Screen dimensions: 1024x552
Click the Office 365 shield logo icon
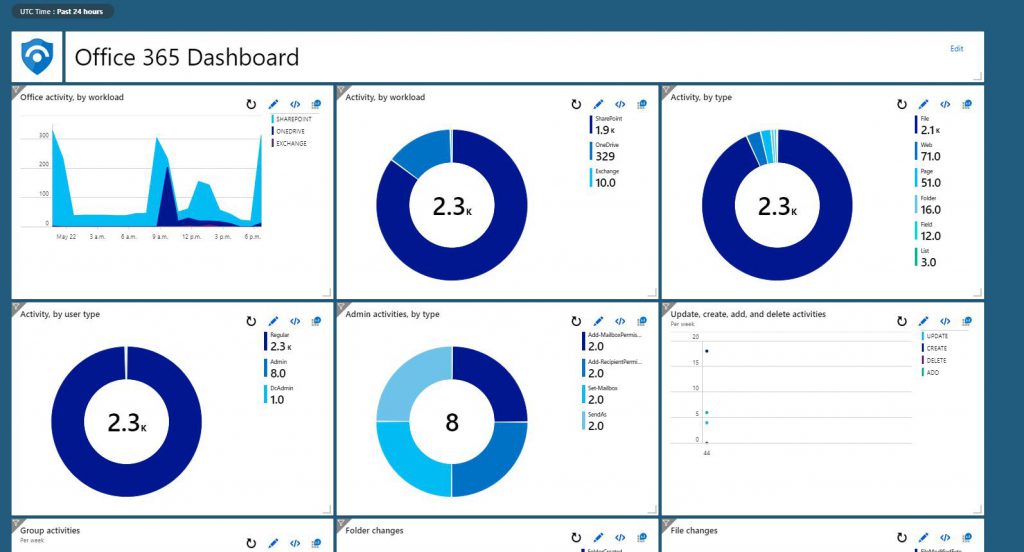(x=37, y=57)
